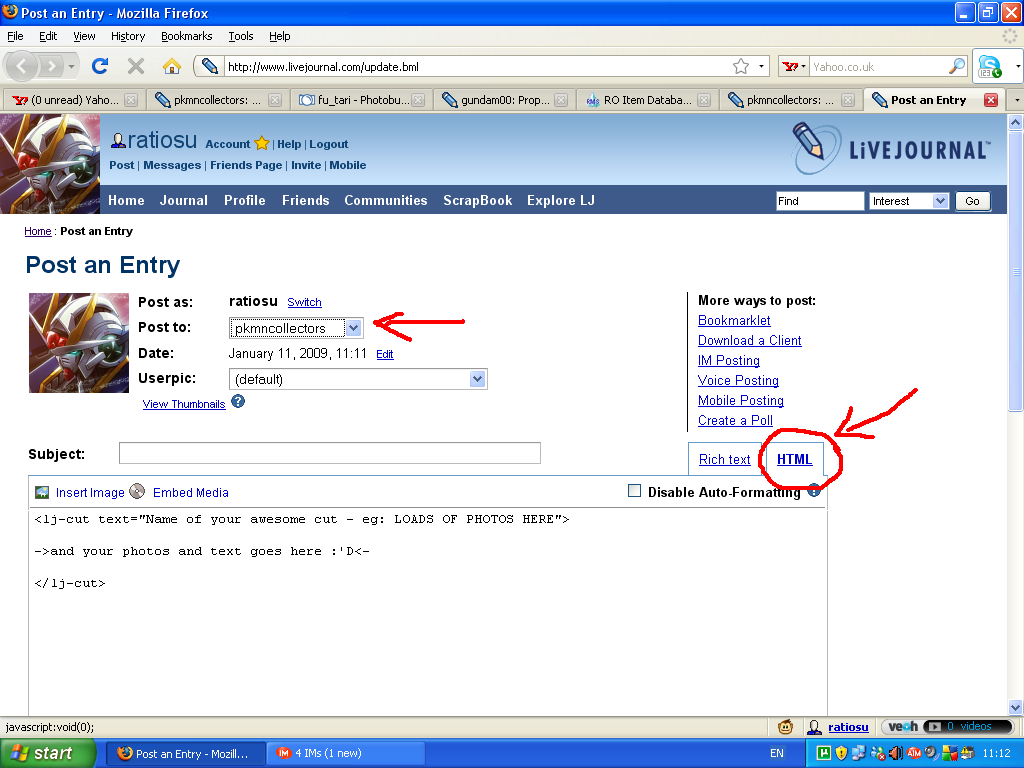Click the user avatar thumbnail beside Post as
This screenshot has height=768, width=1024.
[79, 343]
